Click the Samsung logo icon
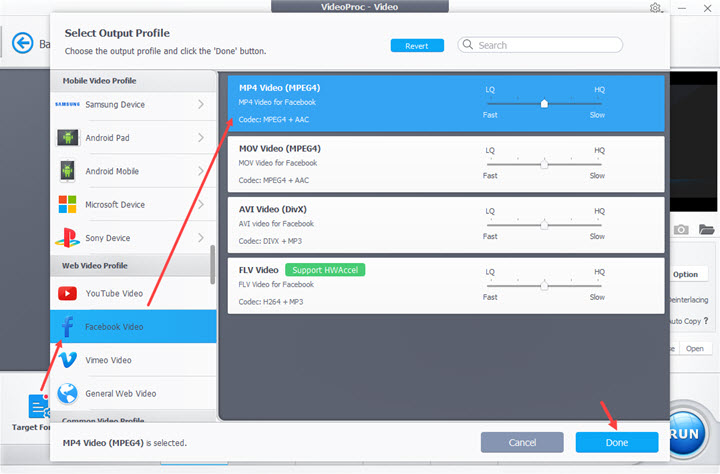Image resolution: width=720 pixels, height=474 pixels. click(x=67, y=104)
